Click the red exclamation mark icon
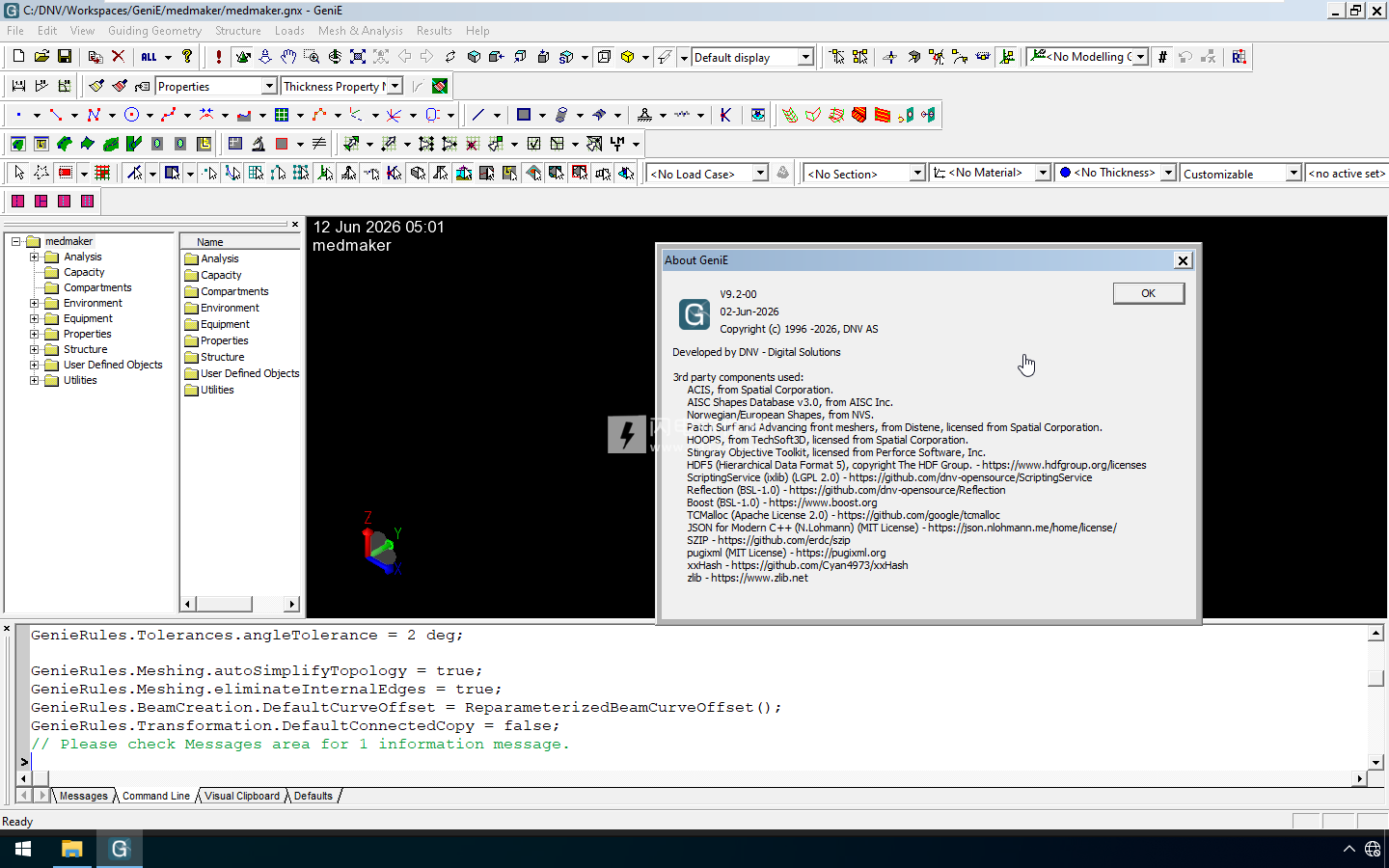 tap(219, 57)
